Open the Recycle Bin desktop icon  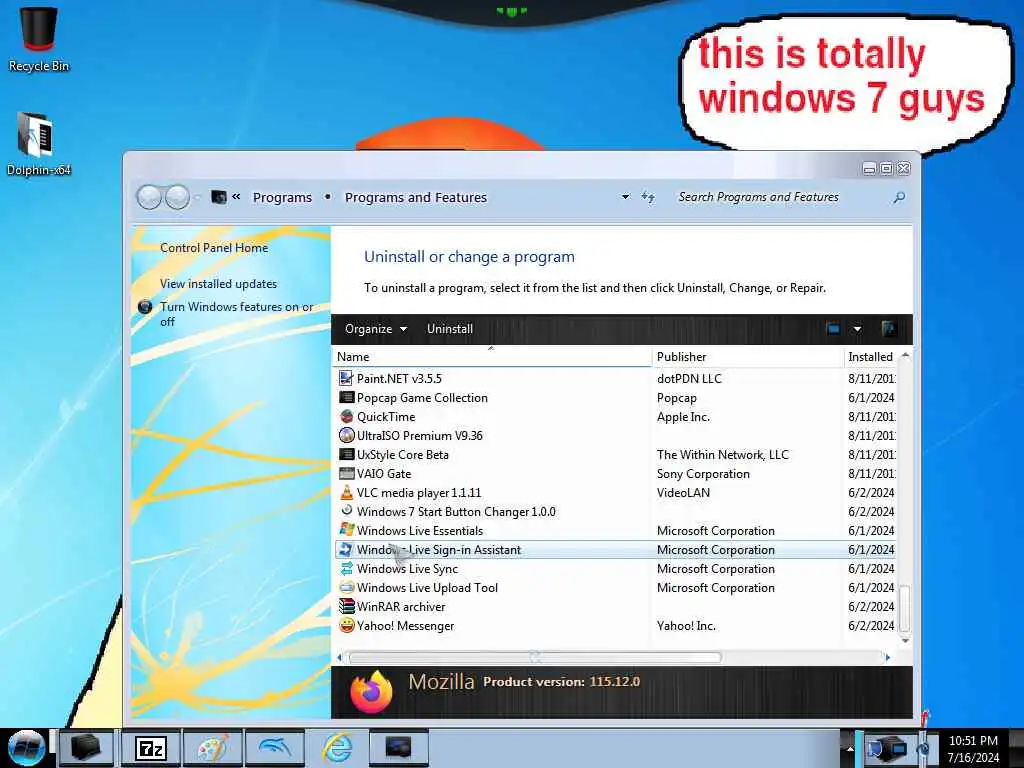pos(39,38)
